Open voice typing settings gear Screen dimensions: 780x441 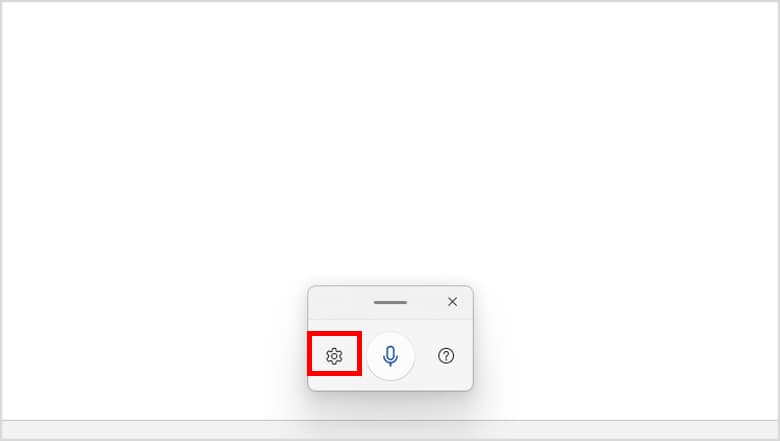click(334, 356)
